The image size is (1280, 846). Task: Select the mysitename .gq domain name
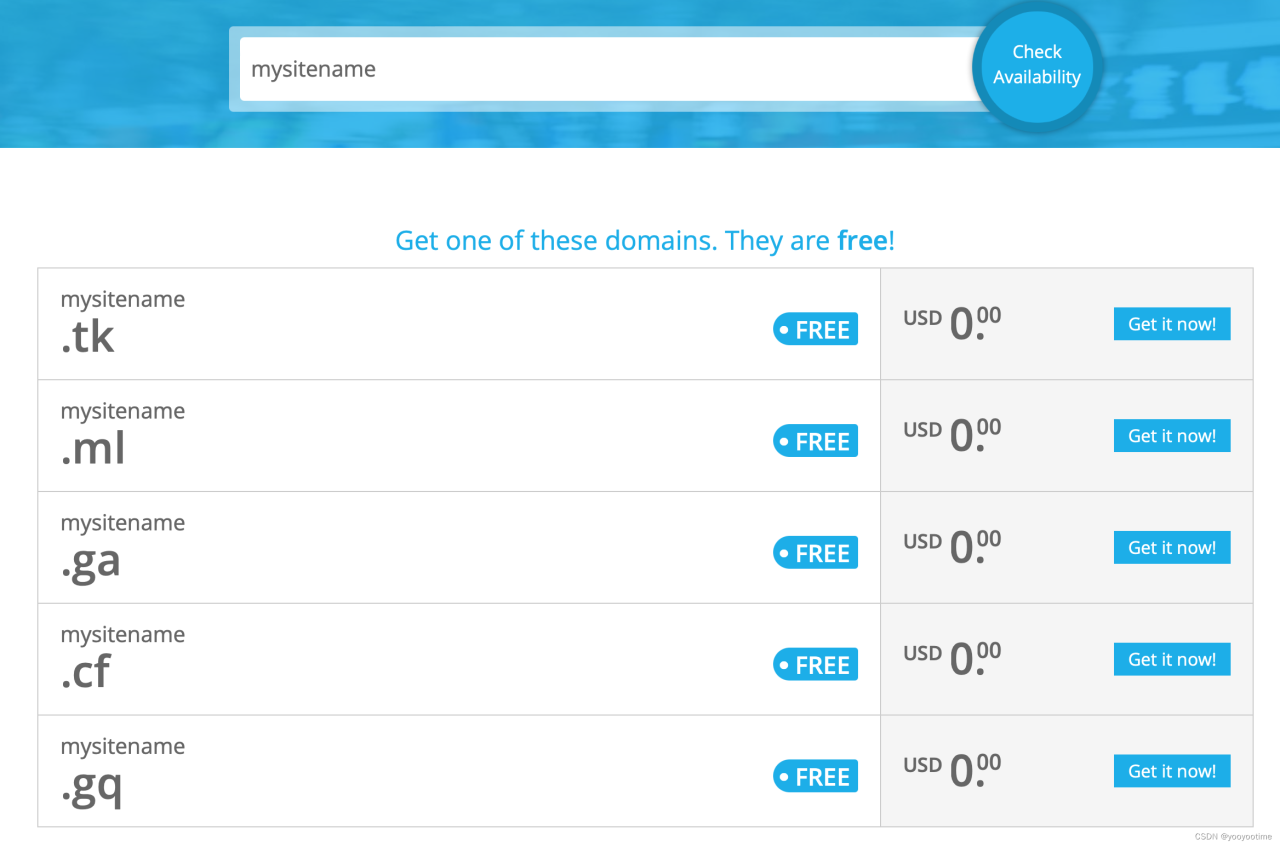(122, 772)
